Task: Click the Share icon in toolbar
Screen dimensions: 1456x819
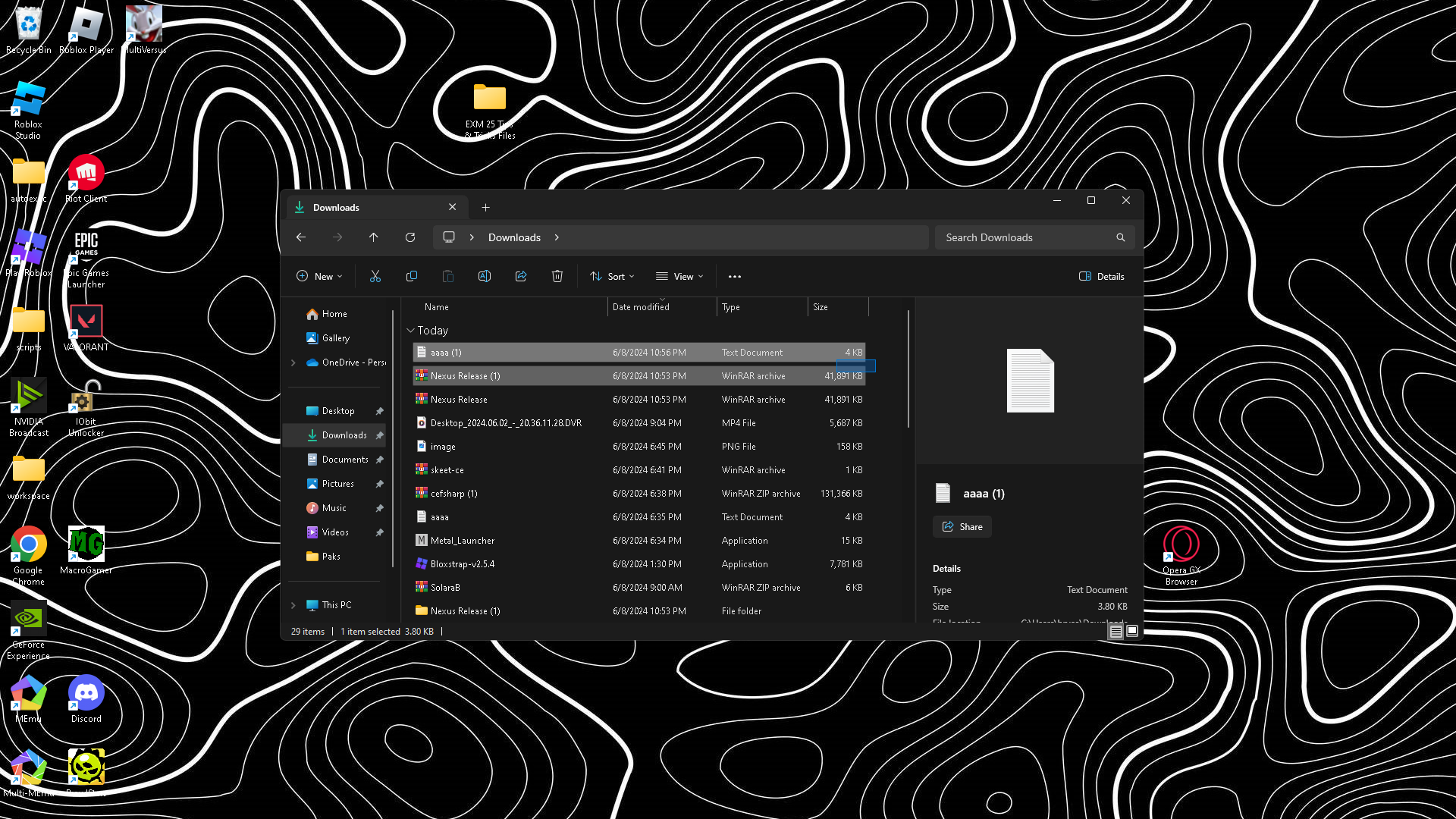Action: click(521, 276)
